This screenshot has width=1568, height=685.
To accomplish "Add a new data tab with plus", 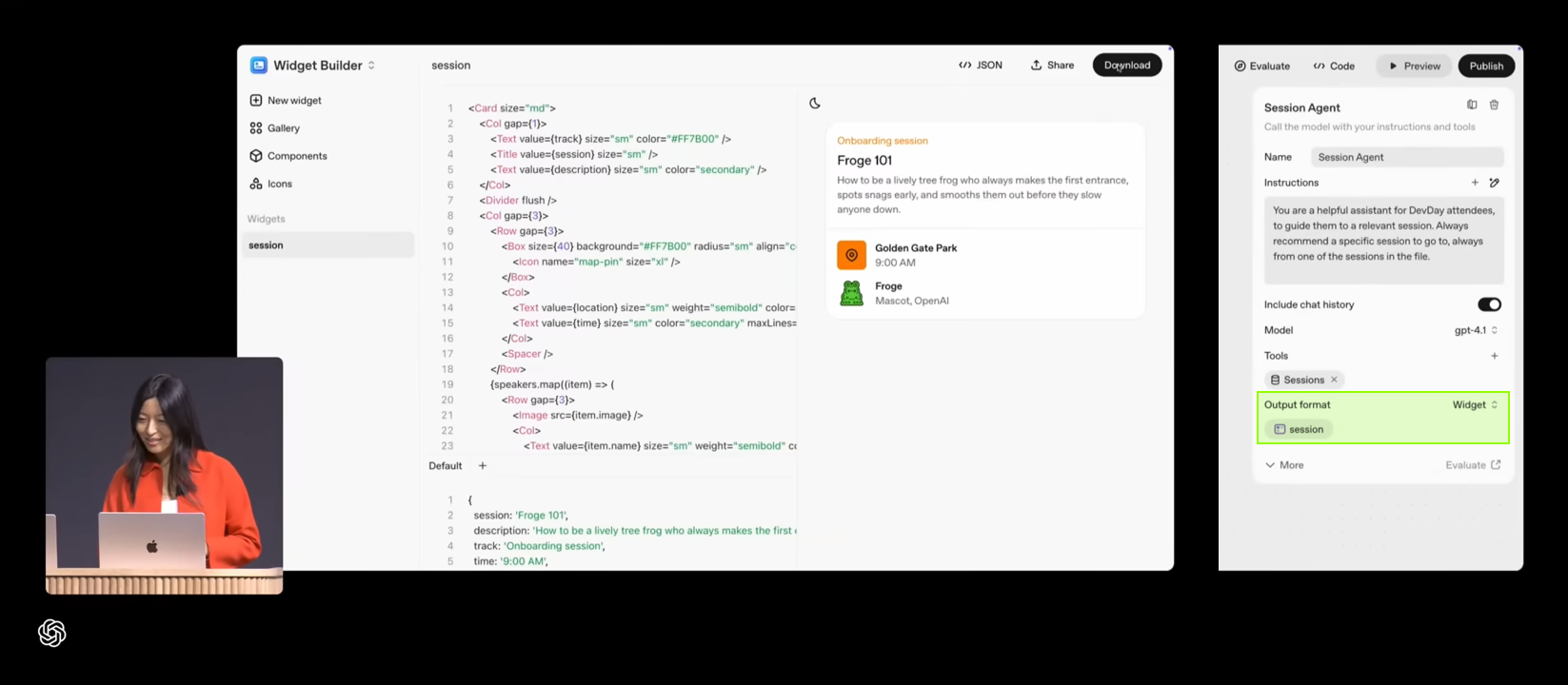I will tap(483, 465).
